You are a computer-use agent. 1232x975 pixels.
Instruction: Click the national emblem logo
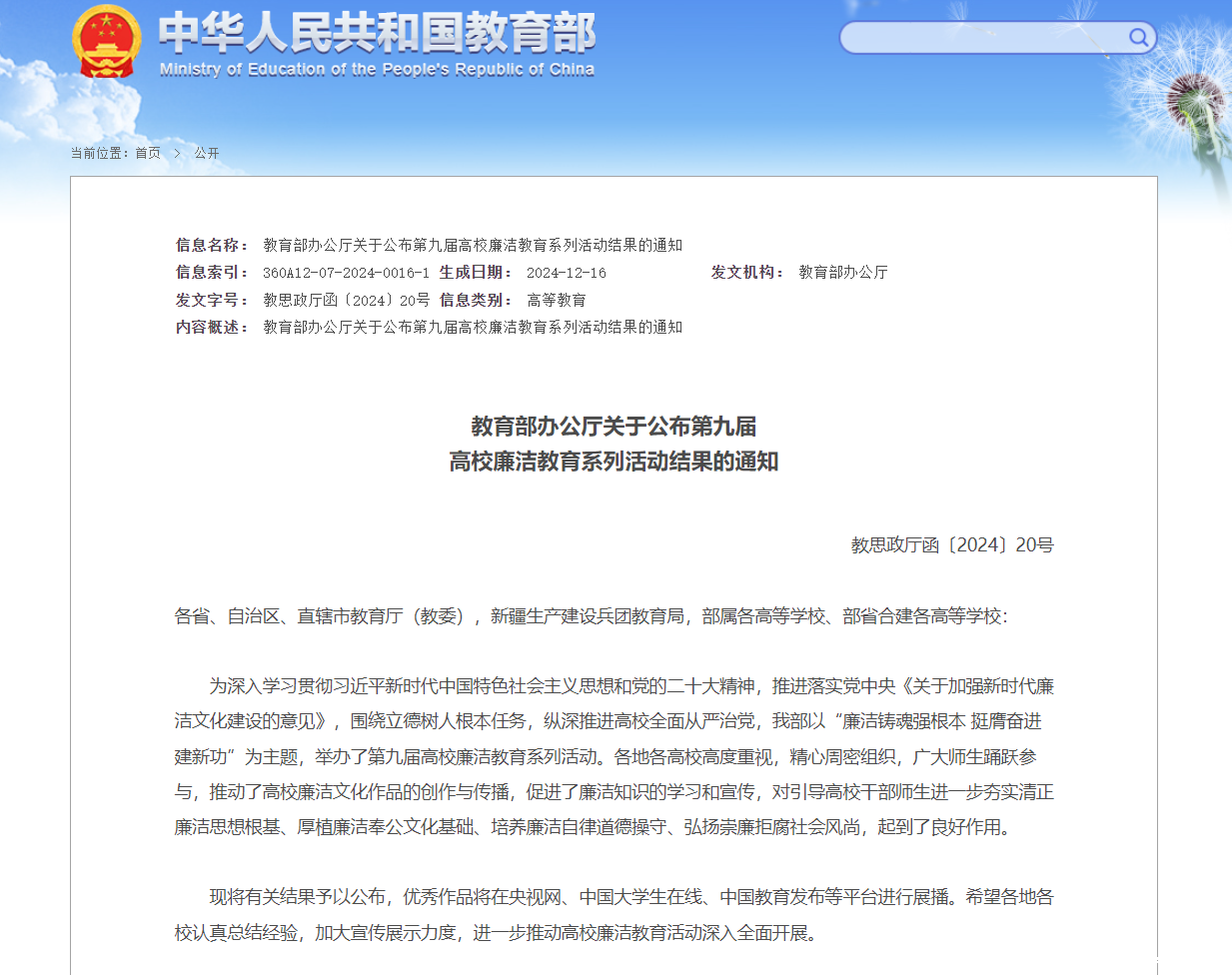coord(106,41)
